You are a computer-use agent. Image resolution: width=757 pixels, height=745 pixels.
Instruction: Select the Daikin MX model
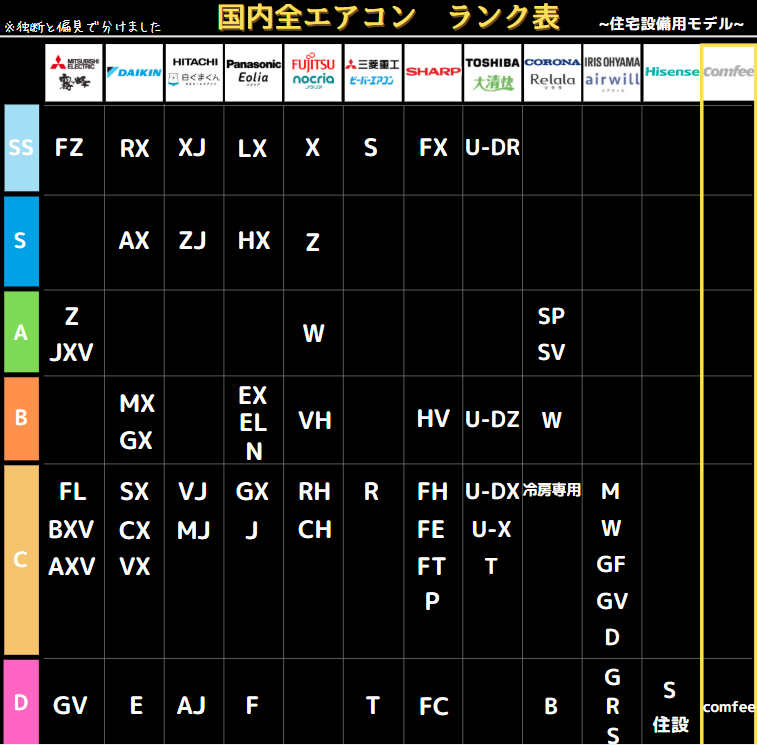pos(137,404)
